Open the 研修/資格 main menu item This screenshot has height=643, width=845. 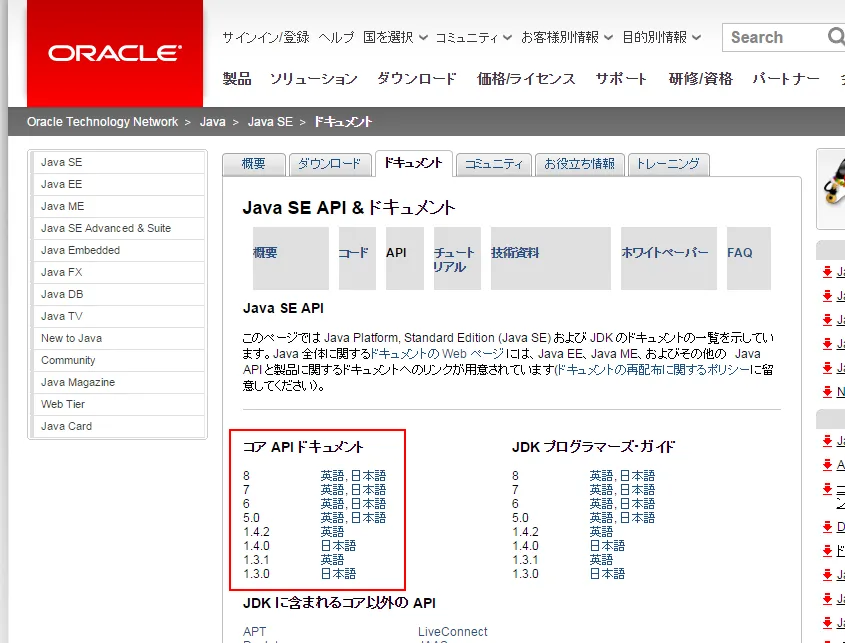[x=701, y=79]
